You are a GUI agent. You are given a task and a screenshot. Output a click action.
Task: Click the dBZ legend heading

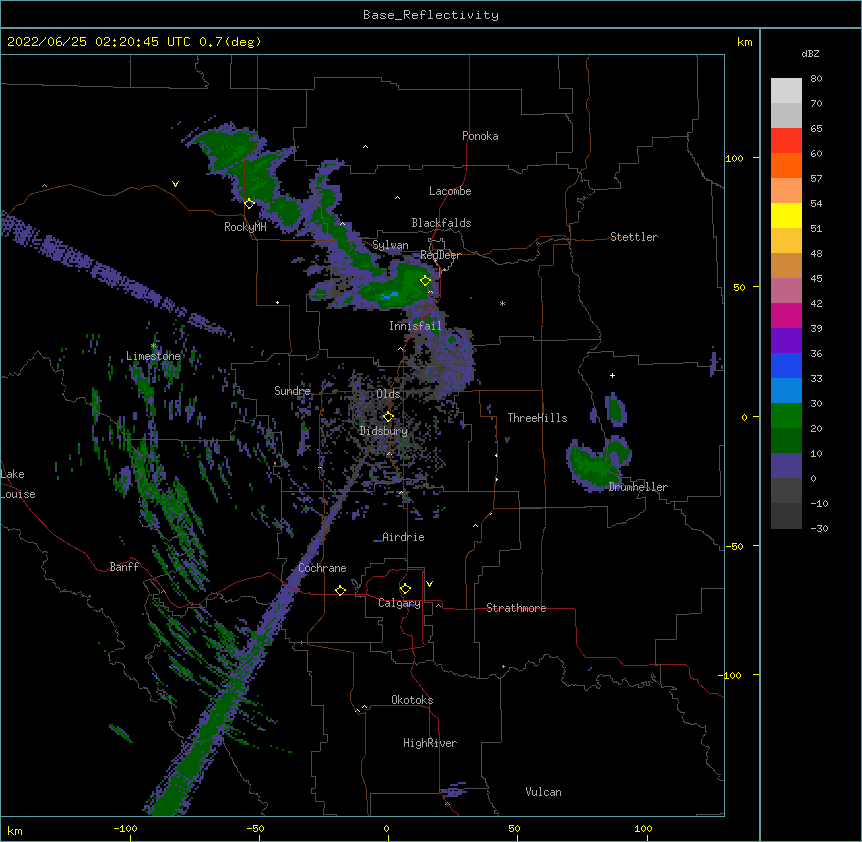(810, 54)
